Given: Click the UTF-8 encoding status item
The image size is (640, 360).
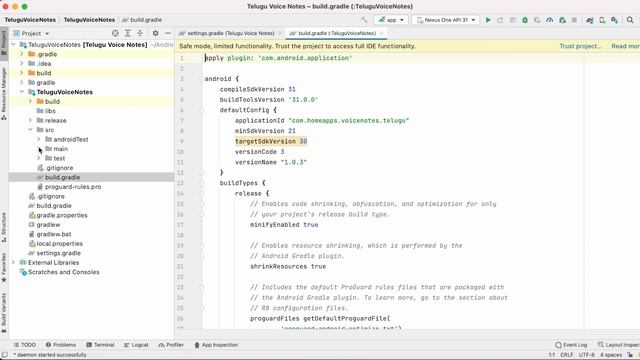Looking at the screenshot, I should pos(587,355).
